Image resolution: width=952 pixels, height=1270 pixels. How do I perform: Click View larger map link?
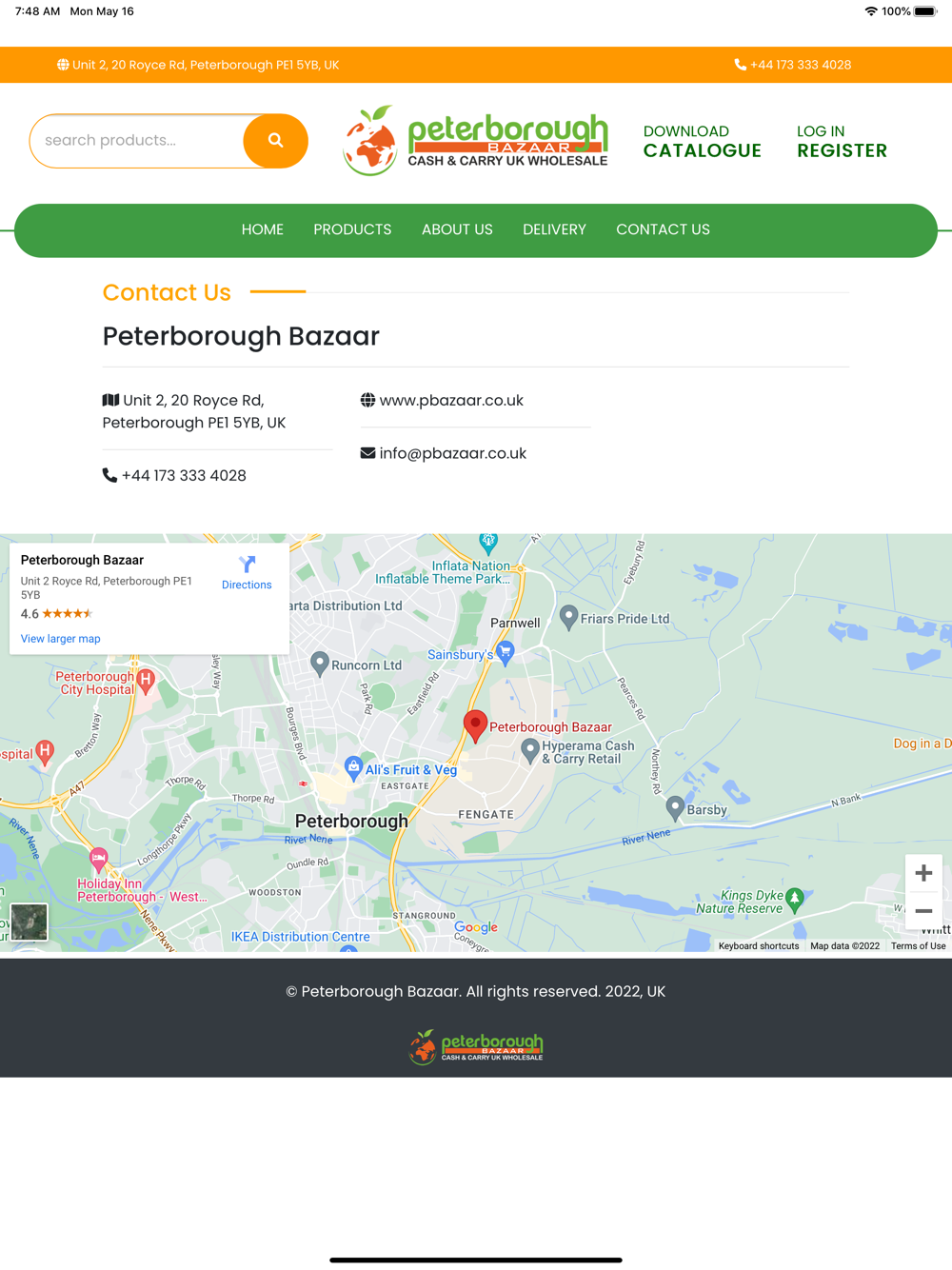pyautogui.click(x=60, y=639)
